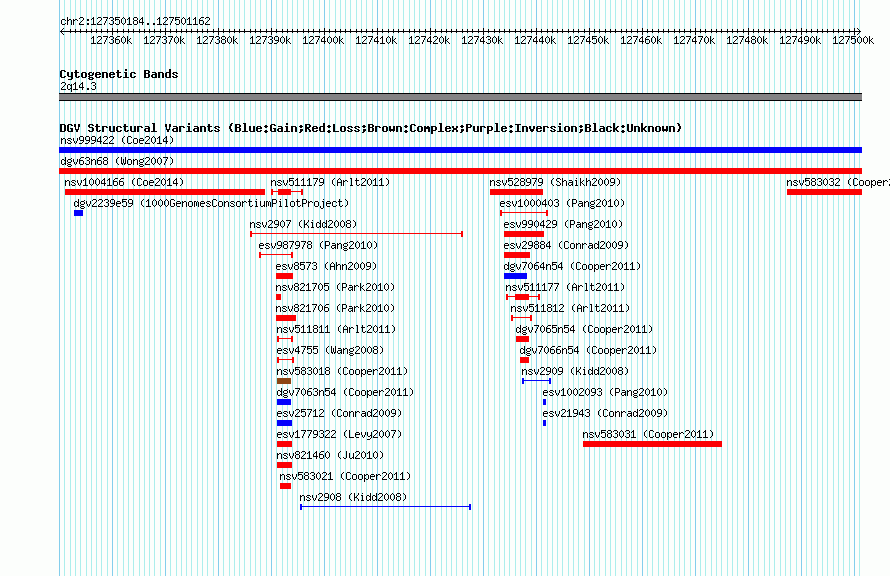
Task: Select the long blue nsv2908 line
Action: click(385, 507)
